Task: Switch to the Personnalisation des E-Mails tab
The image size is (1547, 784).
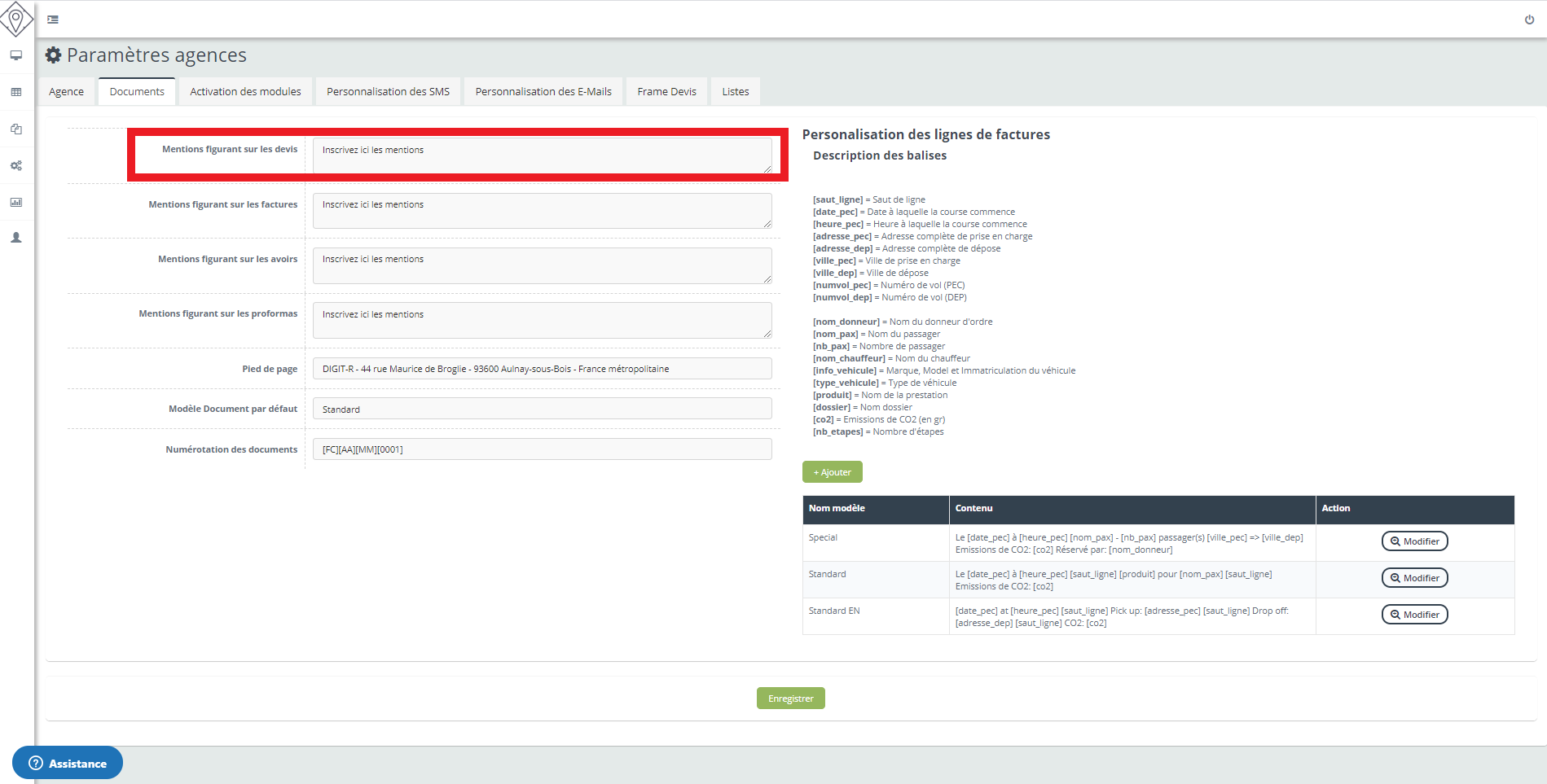Action: [x=543, y=91]
